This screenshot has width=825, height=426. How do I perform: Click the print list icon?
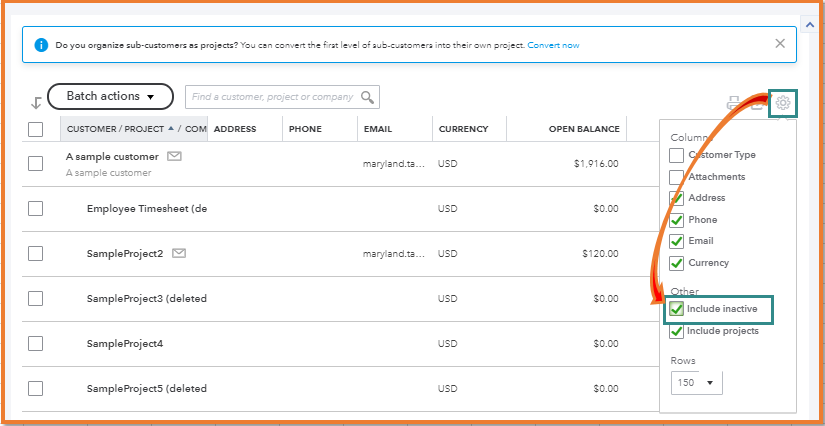point(735,103)
